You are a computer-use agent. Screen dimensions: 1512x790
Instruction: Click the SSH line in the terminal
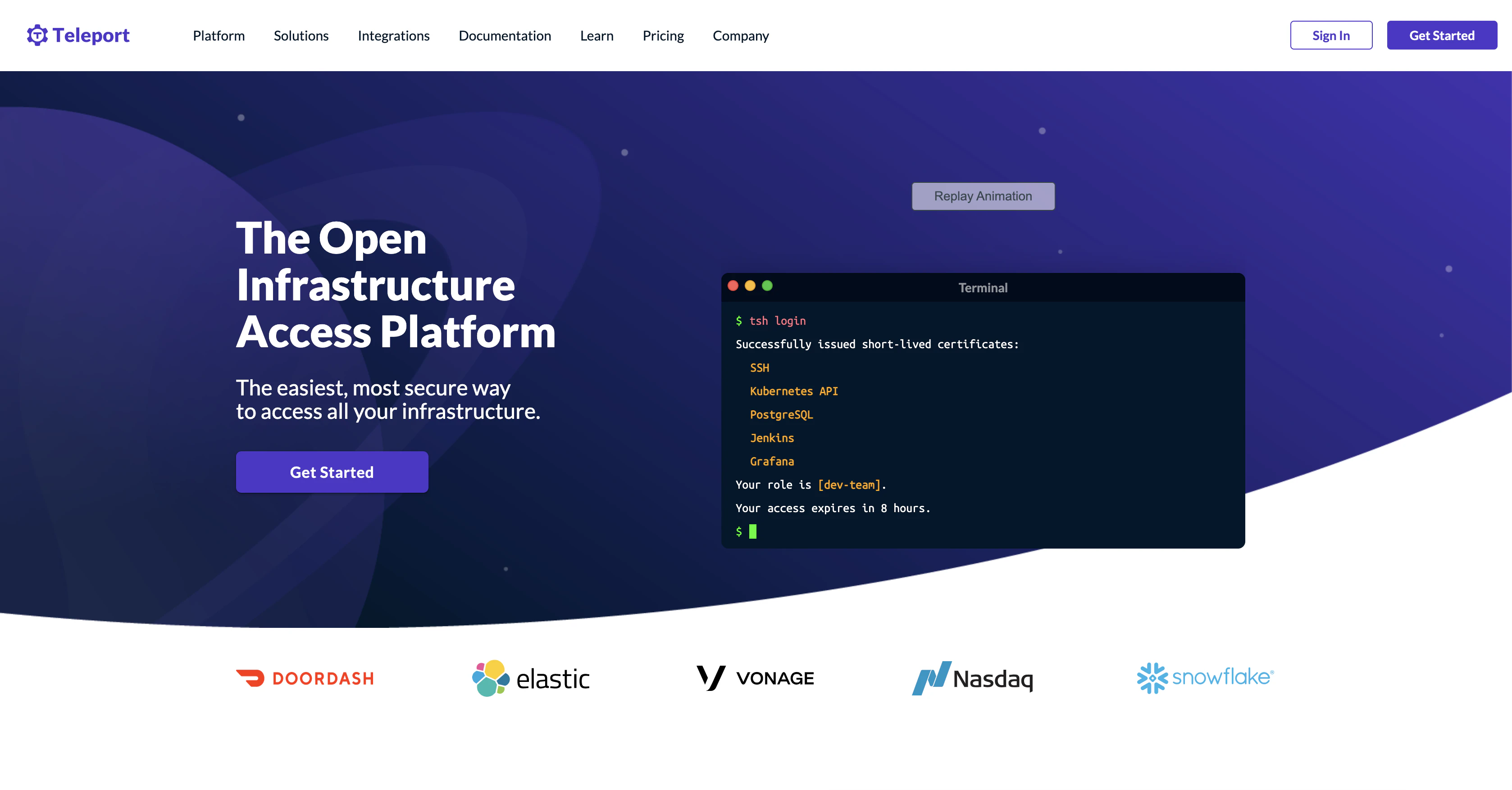click(759, 368)
